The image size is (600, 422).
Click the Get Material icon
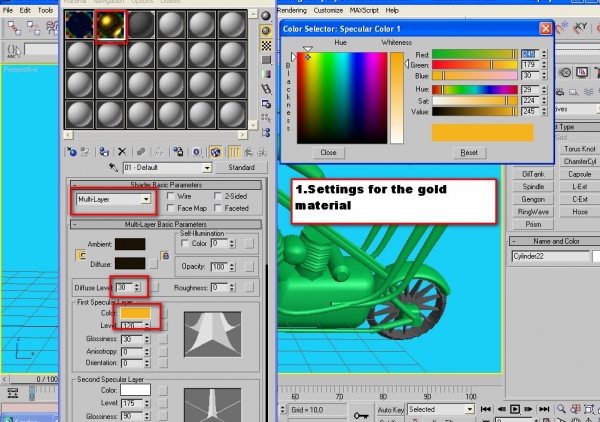click(x=71, y=152)
